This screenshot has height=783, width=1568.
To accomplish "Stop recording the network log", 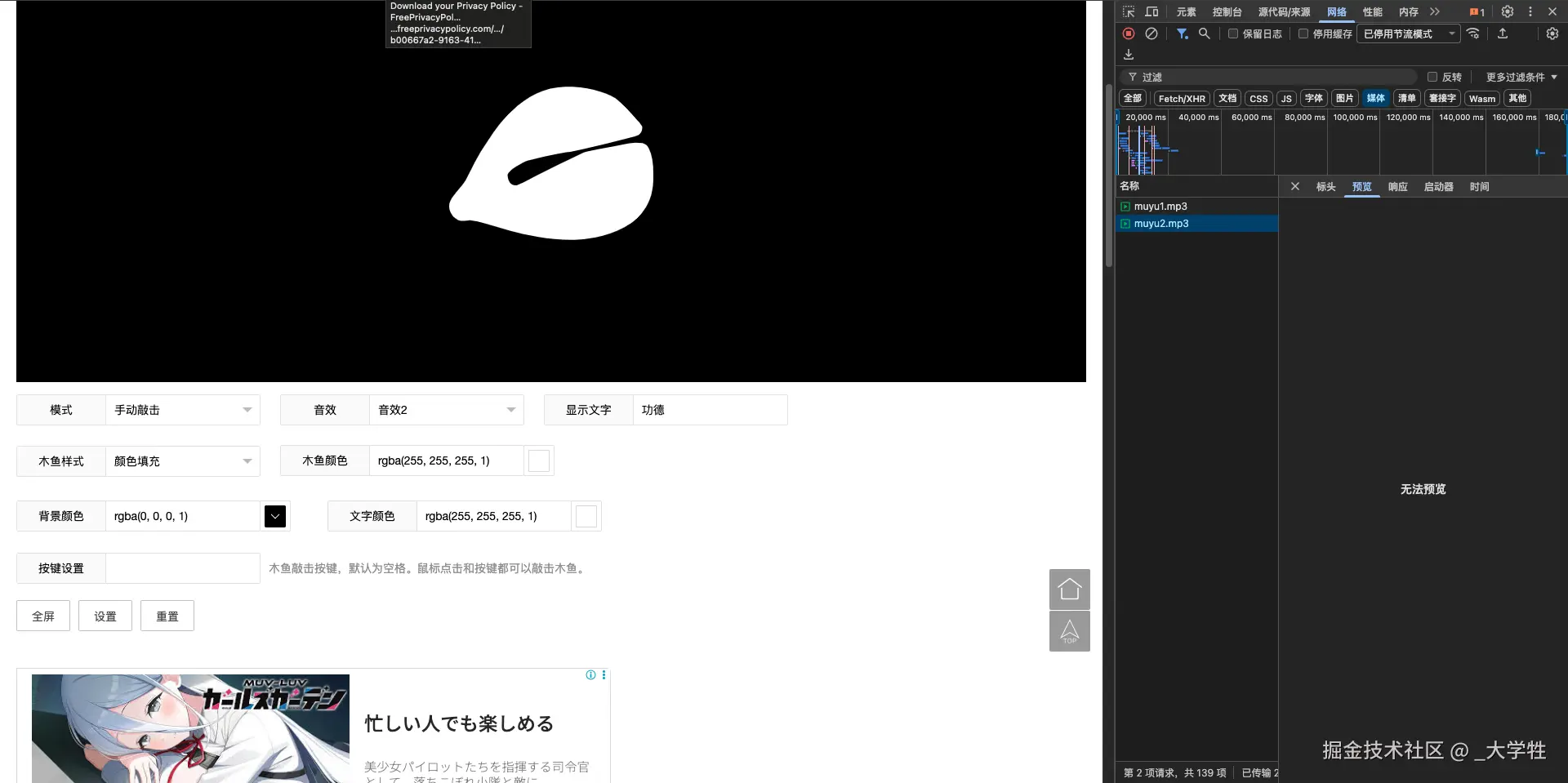I will 1128,33.
